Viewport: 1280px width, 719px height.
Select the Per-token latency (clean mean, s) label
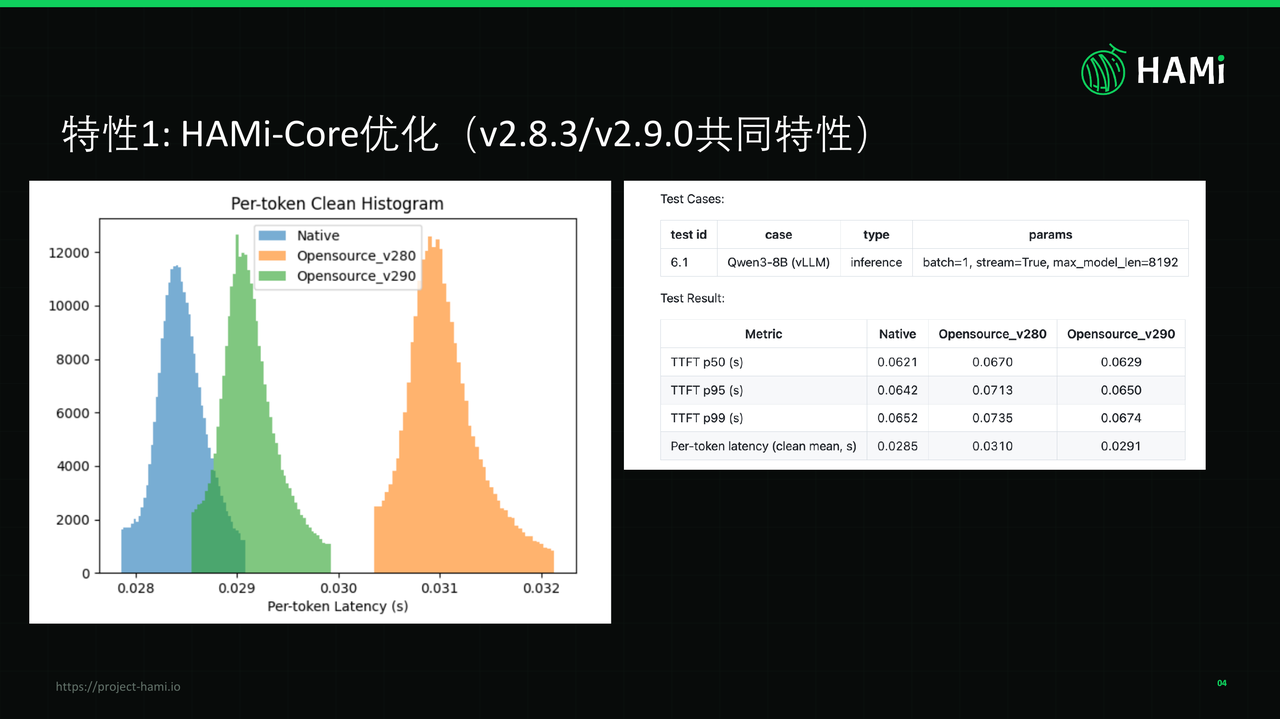(763, 446)
